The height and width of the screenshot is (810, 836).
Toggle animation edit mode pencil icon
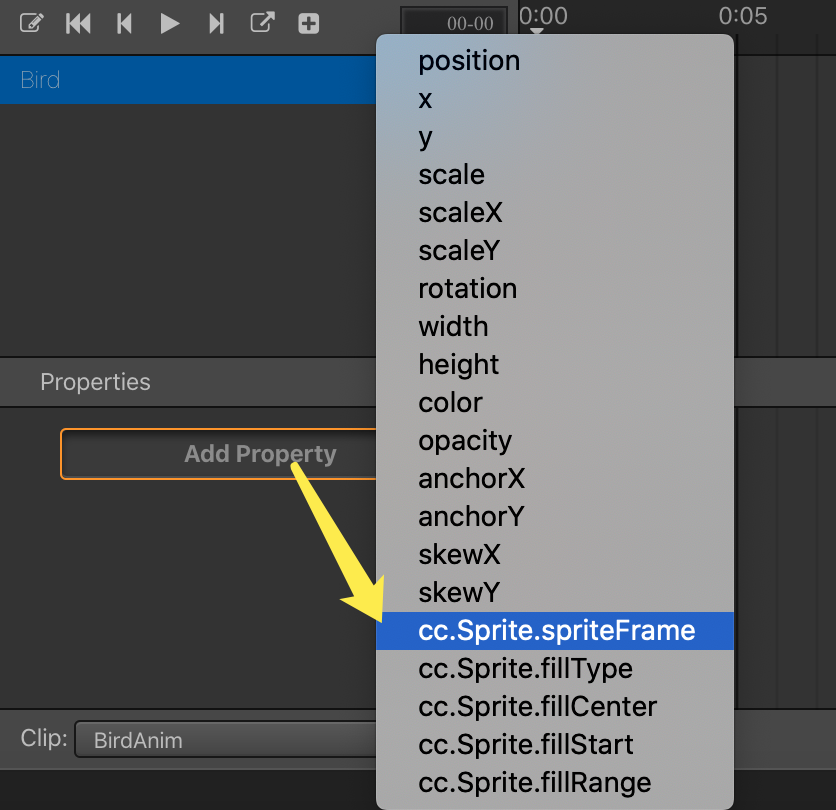click(31, 23)
